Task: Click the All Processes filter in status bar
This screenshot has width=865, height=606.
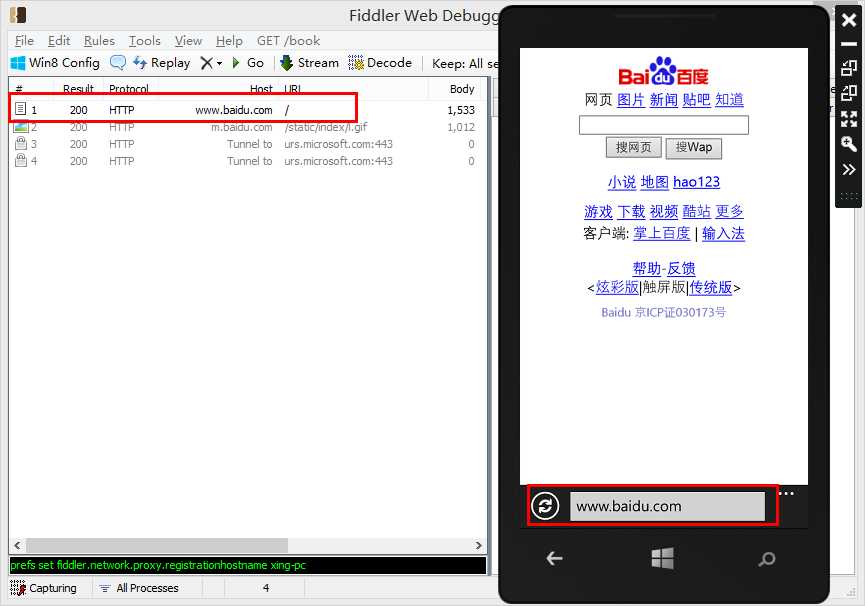Action: pyautogui.click(x=138, y=588)
